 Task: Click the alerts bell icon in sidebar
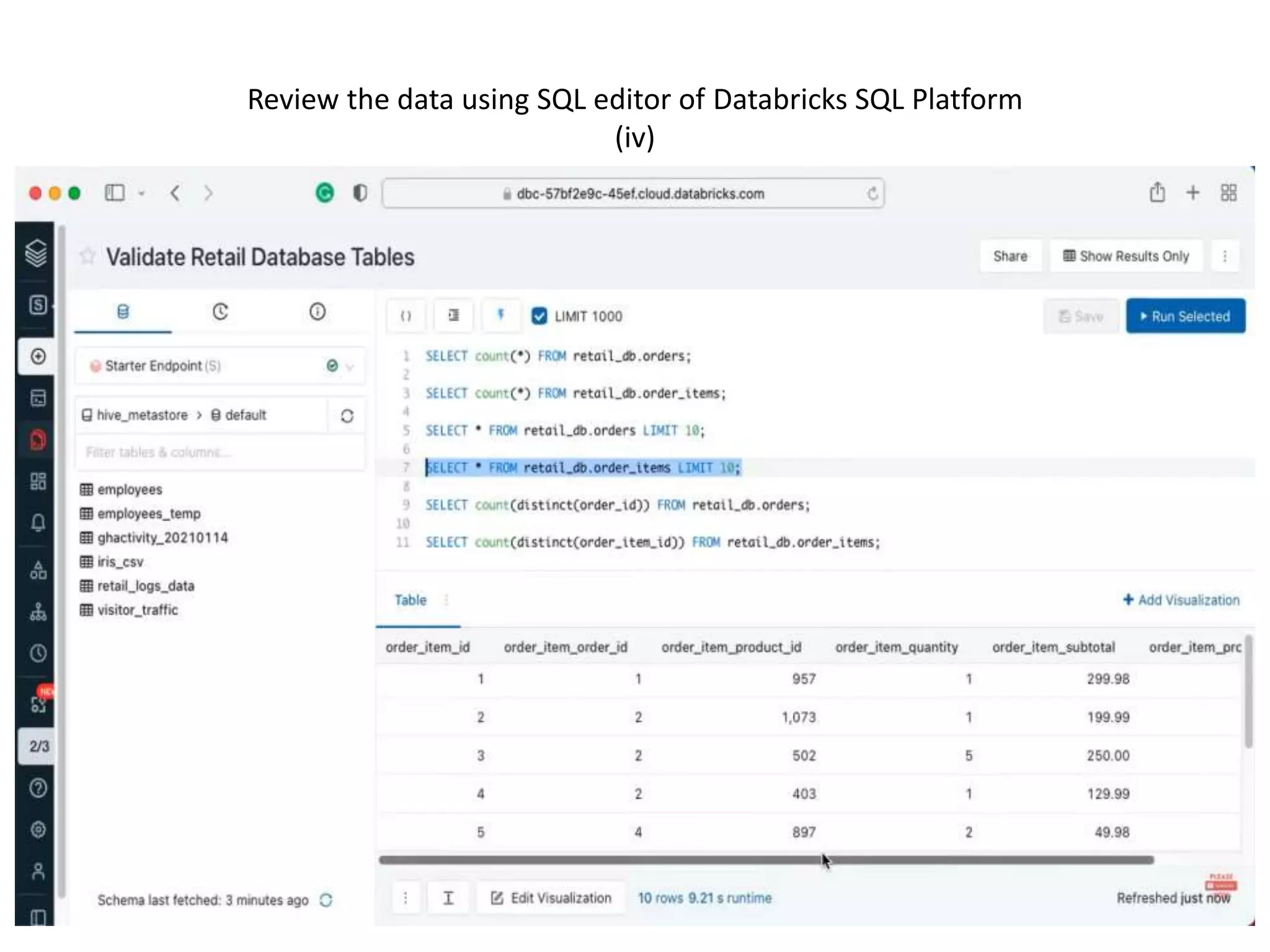38,522
